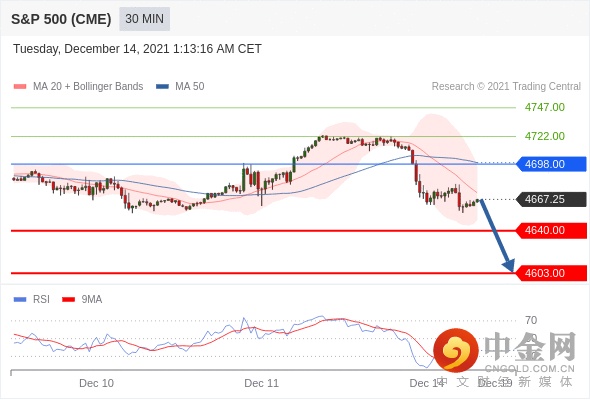The width and height of the screenshot is (590, 400).
Task: Click the red 4603.00 support price tag
Action: [x=551, y=273]
